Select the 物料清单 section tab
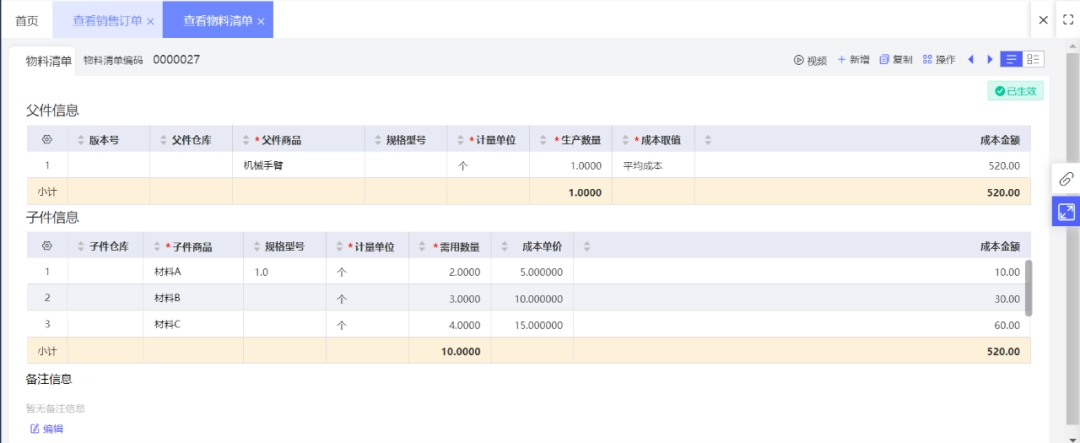 pyautogui.click(x=48, y=60)
